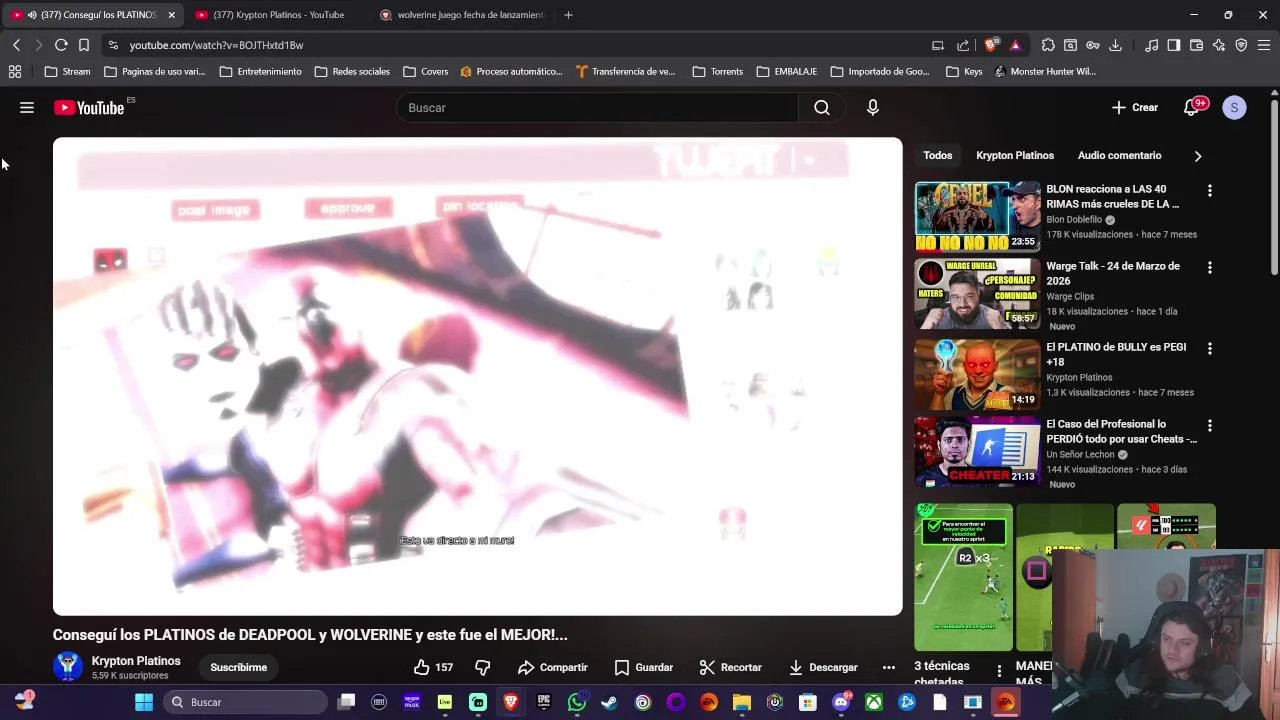Open the 'Keys' bookmarks folder
1280x720 pixels.
pyautogui.click(x=964, y=71)
